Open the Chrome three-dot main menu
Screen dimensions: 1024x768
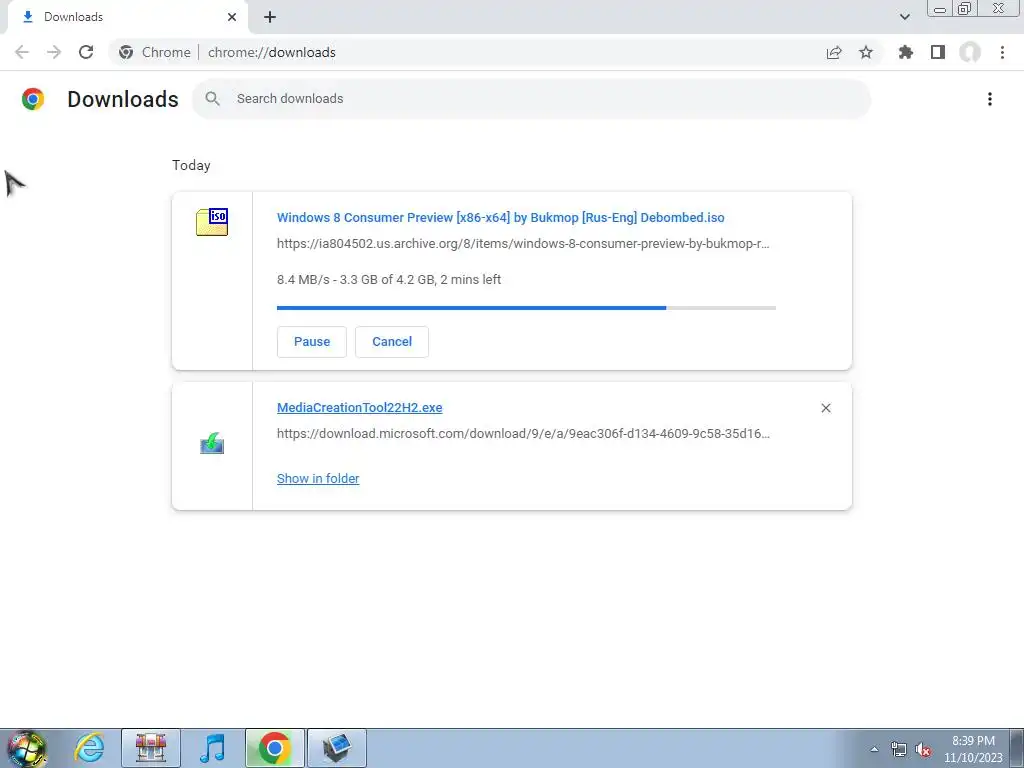point(1002,52)
